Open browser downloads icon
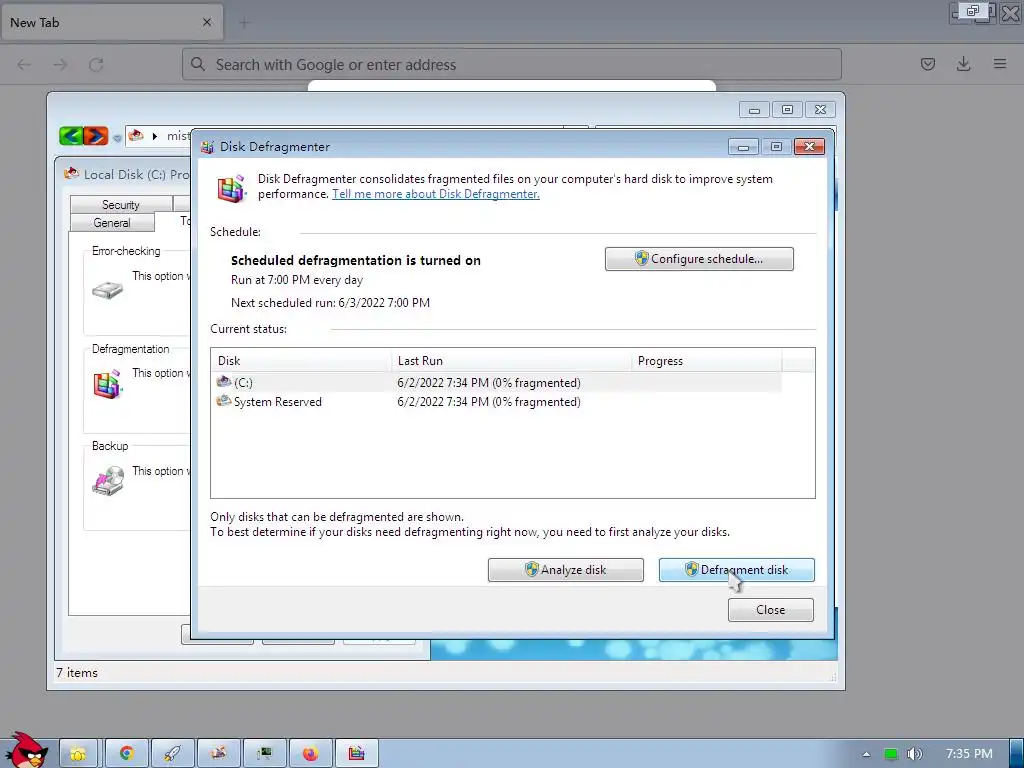This screenshot has height=768, width=1024. coord(963,64)
